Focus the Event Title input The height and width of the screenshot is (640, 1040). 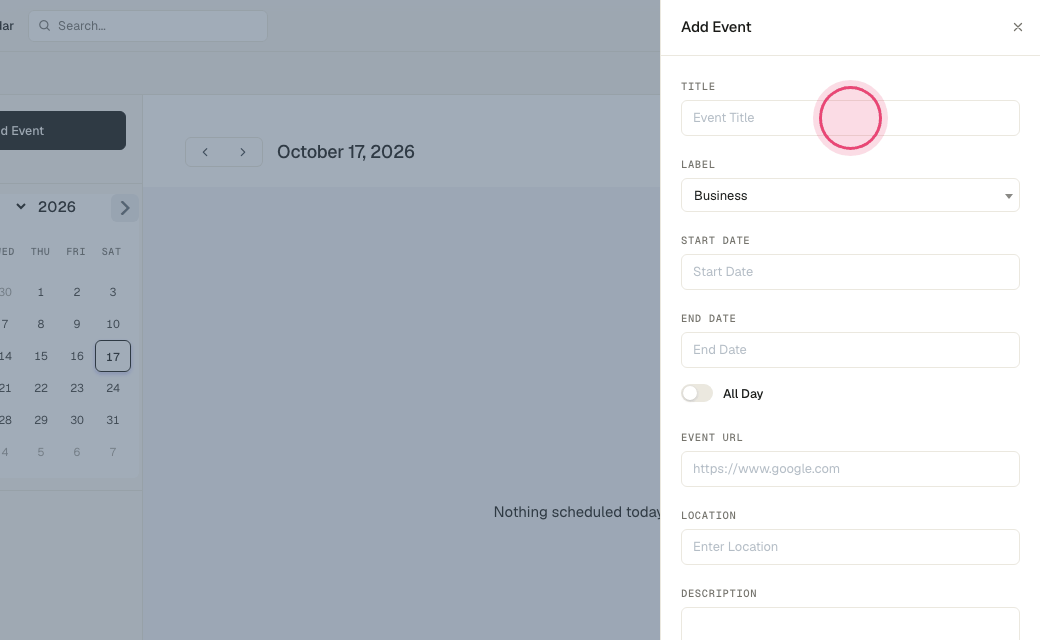[x=850, y=118]
